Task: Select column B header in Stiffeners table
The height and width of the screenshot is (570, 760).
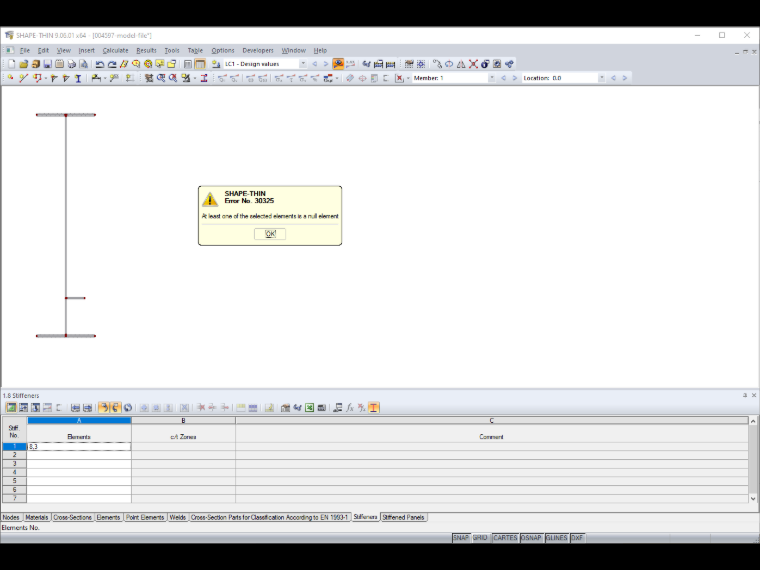Action: (183, 420)
